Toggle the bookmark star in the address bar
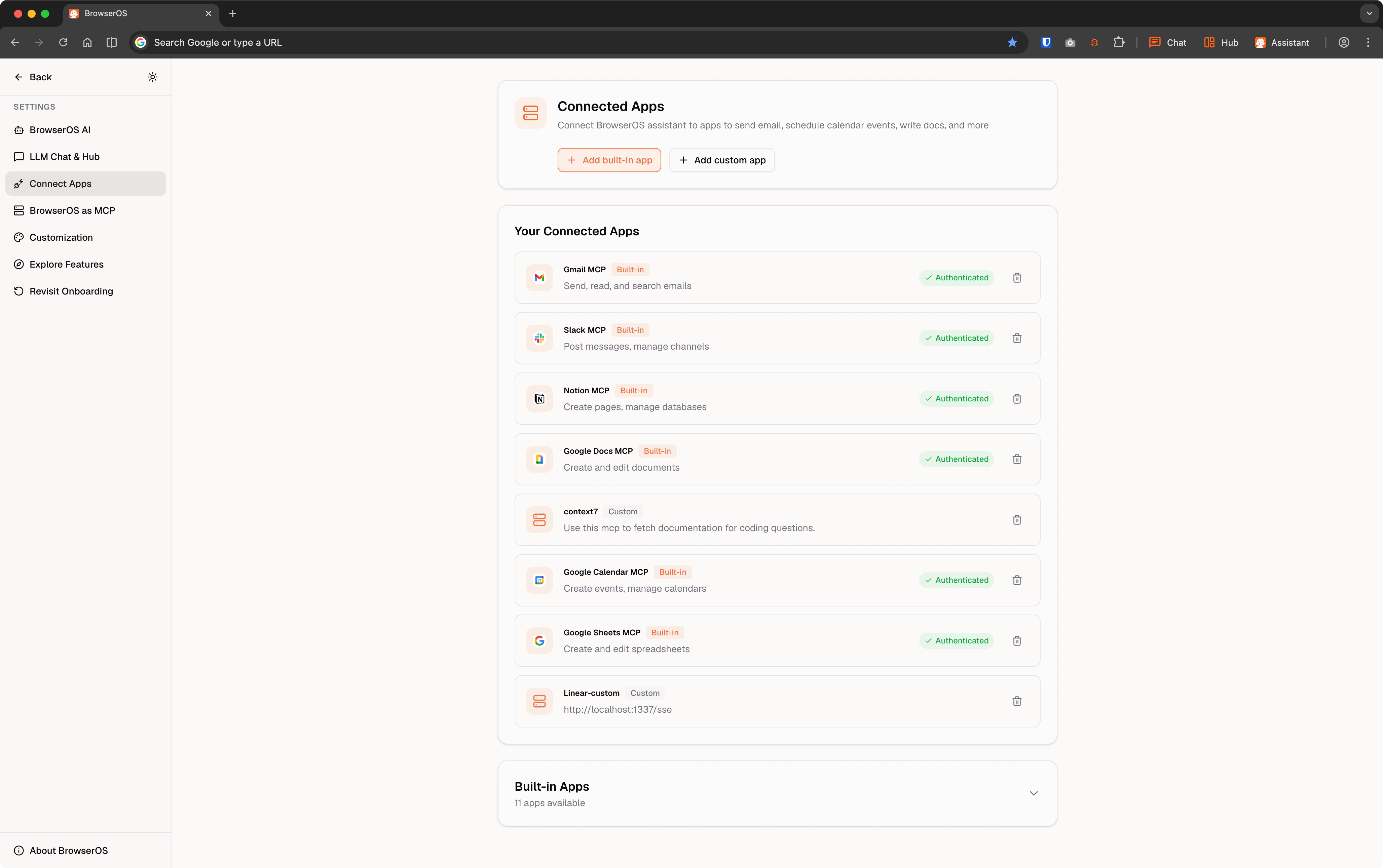 (x=1012, y=42)
